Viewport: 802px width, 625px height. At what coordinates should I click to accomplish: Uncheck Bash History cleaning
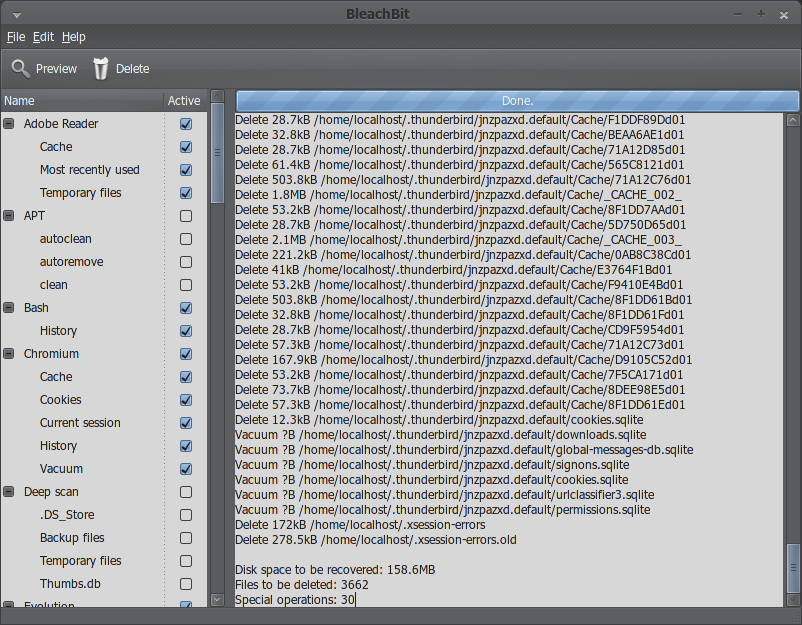(x=185, y=330)
